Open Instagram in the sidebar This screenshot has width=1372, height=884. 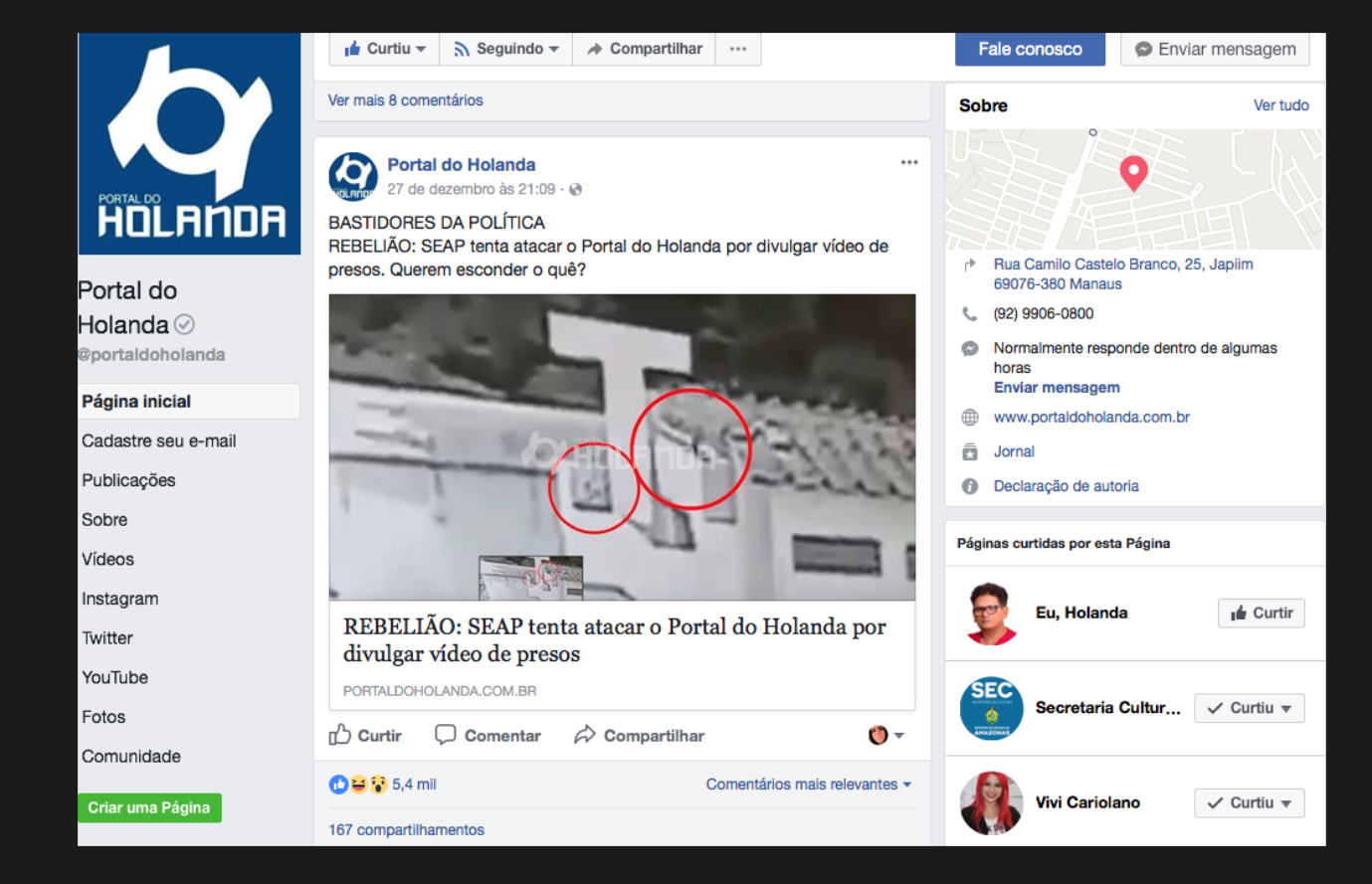[x=119, y=599]
